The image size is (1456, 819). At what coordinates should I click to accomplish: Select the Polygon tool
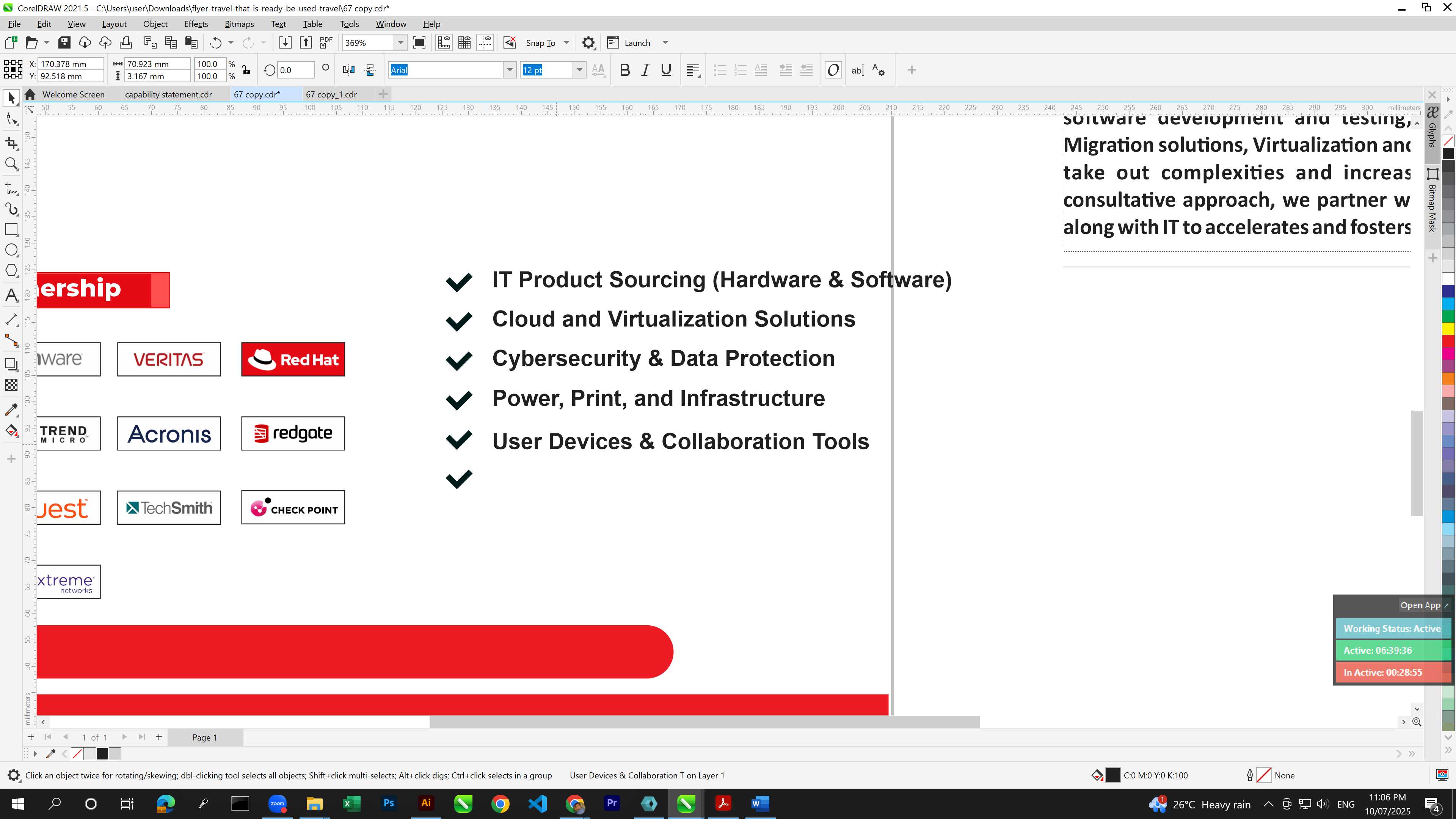click(x=11, y=270)
